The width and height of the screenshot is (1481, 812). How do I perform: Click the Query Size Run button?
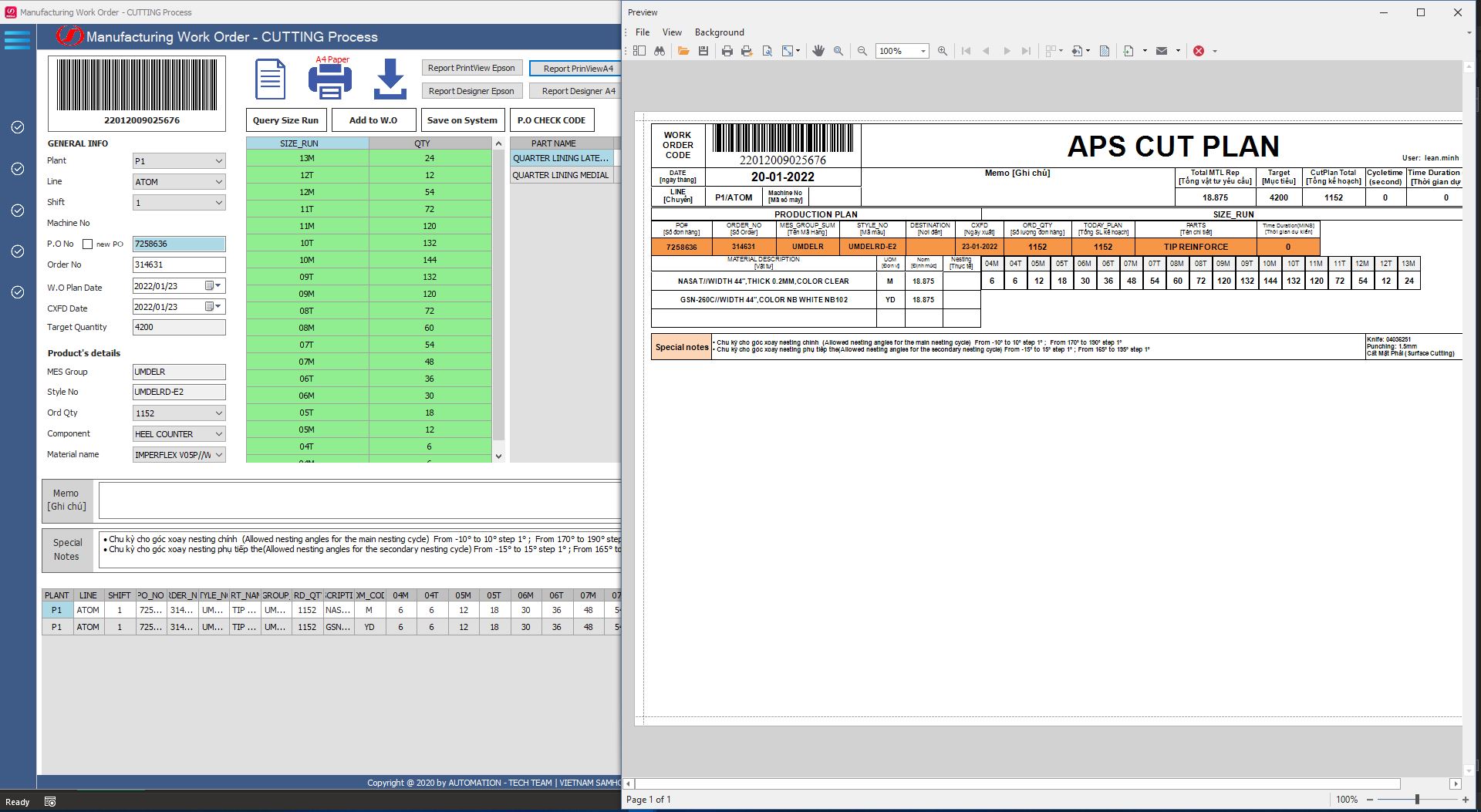[x=285, y=120]
